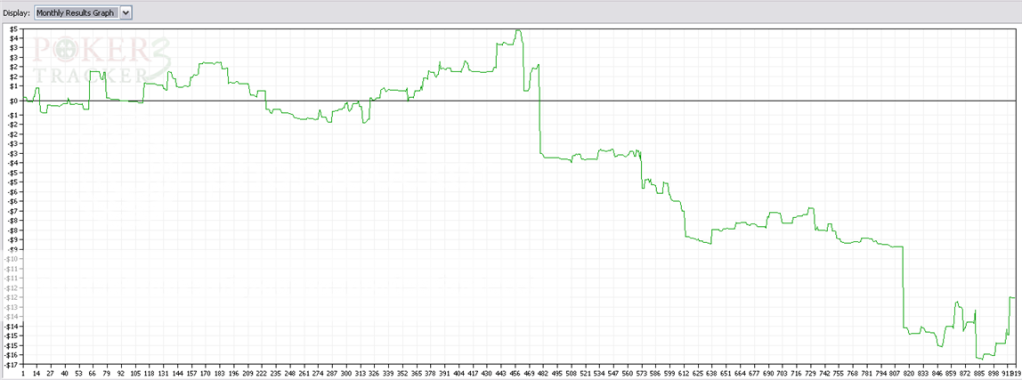
Task: Click the Display label text
Action: click(x=16, y=12)
